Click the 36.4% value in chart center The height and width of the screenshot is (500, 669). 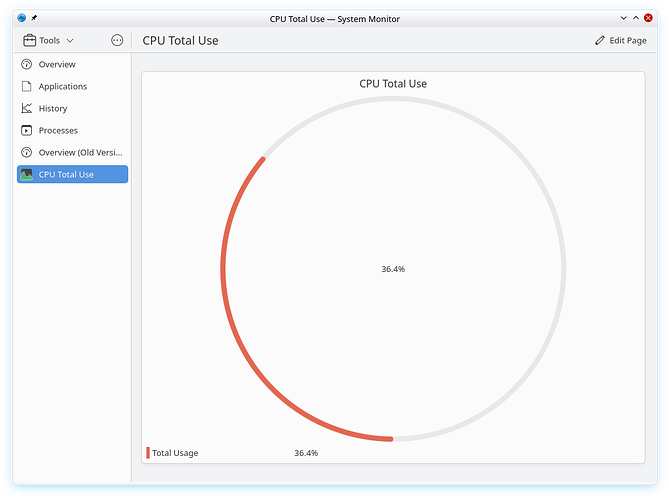pyautogui.click(x=393, y=269)
